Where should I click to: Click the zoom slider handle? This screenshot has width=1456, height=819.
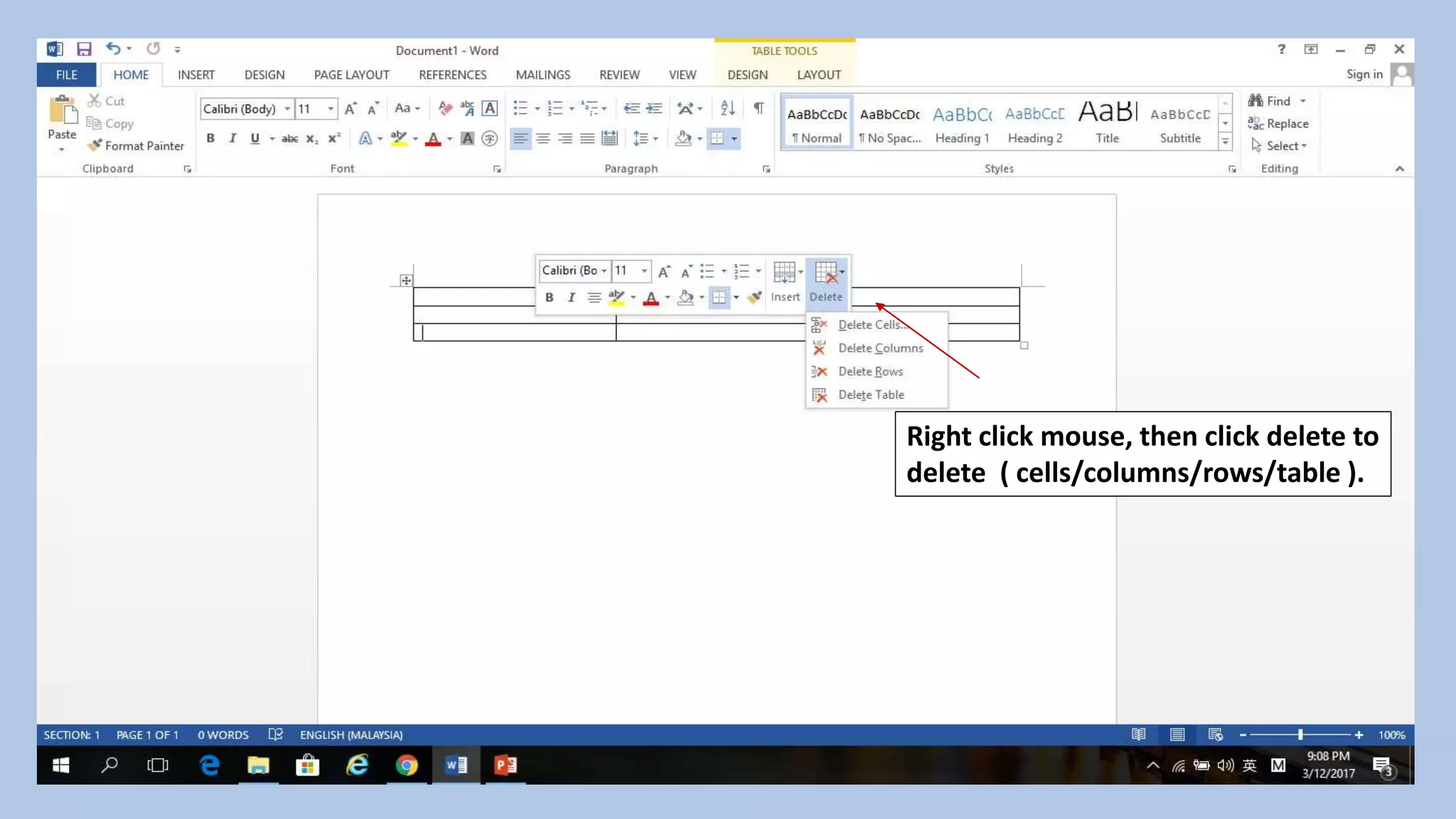[1300, 734]
